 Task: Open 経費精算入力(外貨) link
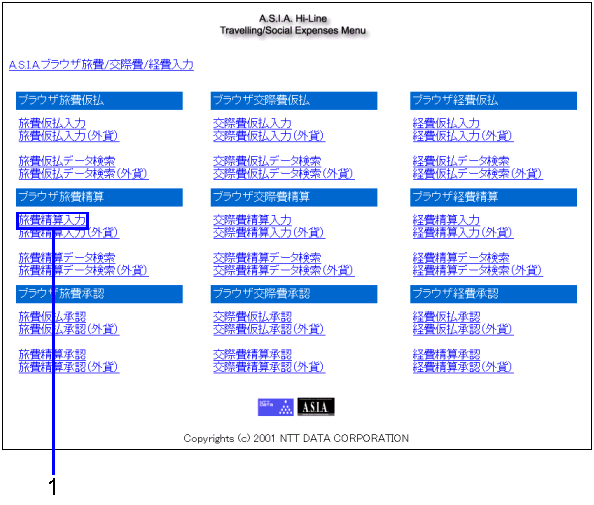463,233
